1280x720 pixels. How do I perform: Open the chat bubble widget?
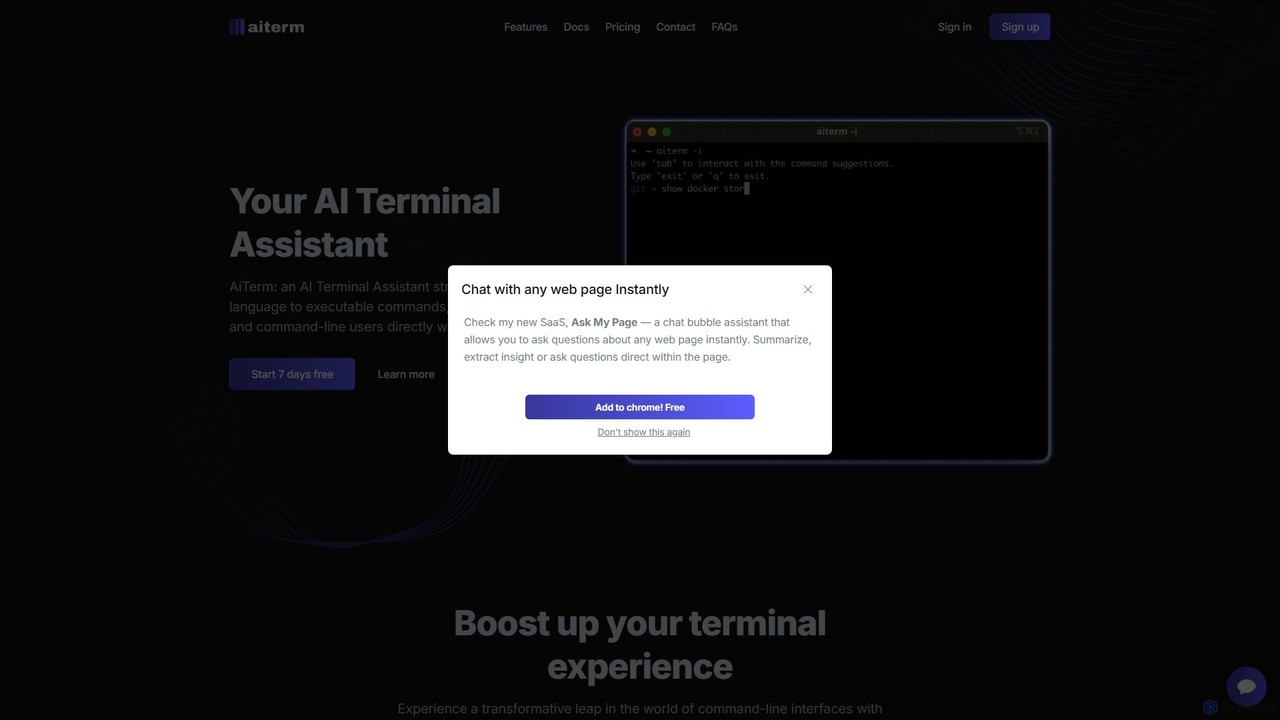1246,687
